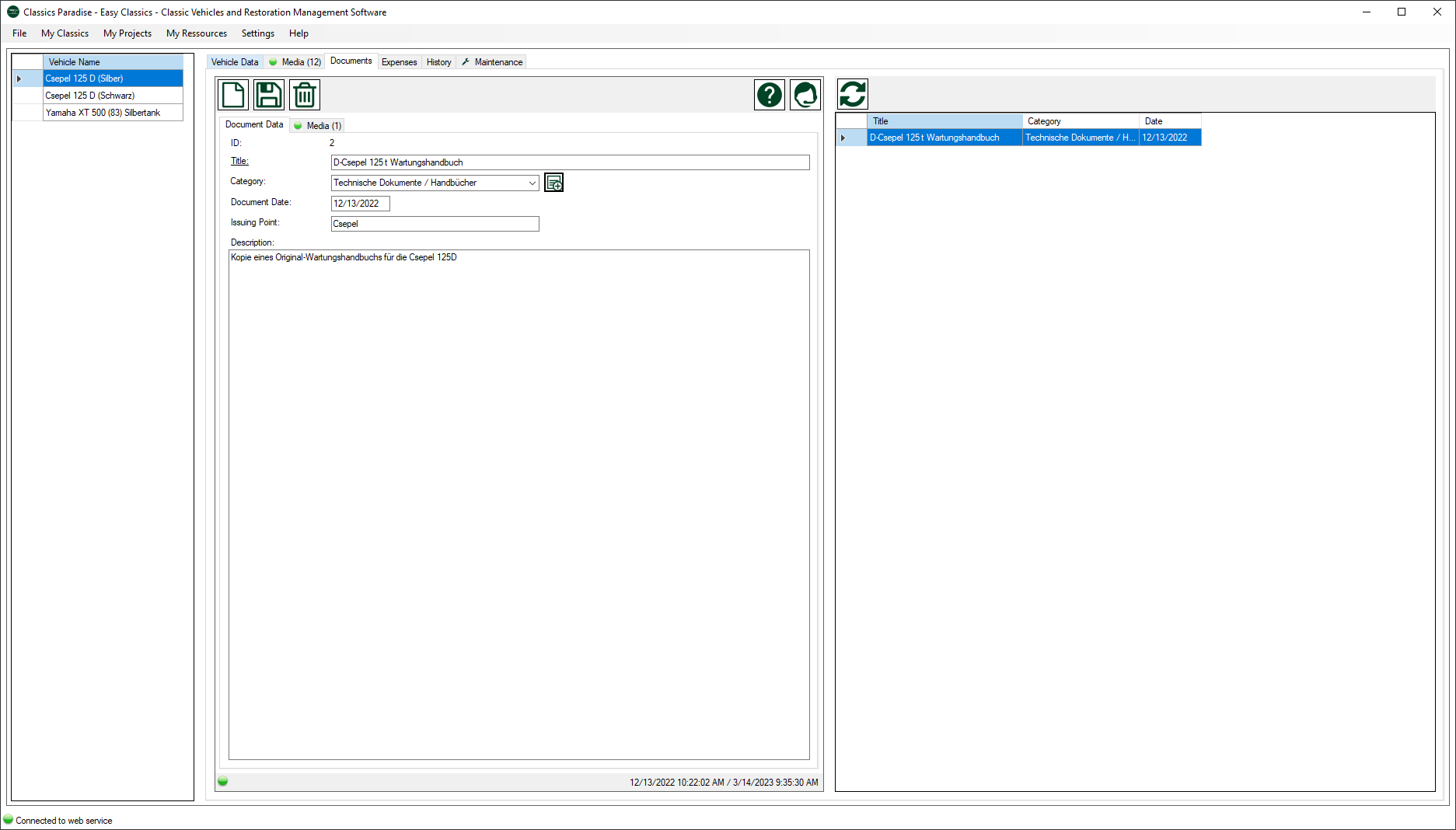1456x830 pixels.
Task: Click the Category column header
Action: pyautogui.click(x=1080, y=121)
